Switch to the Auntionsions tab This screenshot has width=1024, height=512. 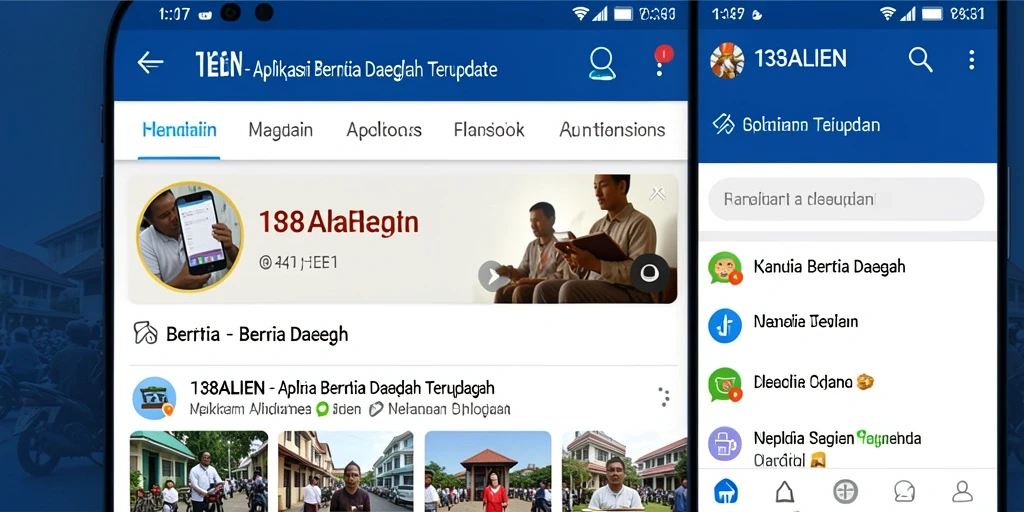pos(612,129)
